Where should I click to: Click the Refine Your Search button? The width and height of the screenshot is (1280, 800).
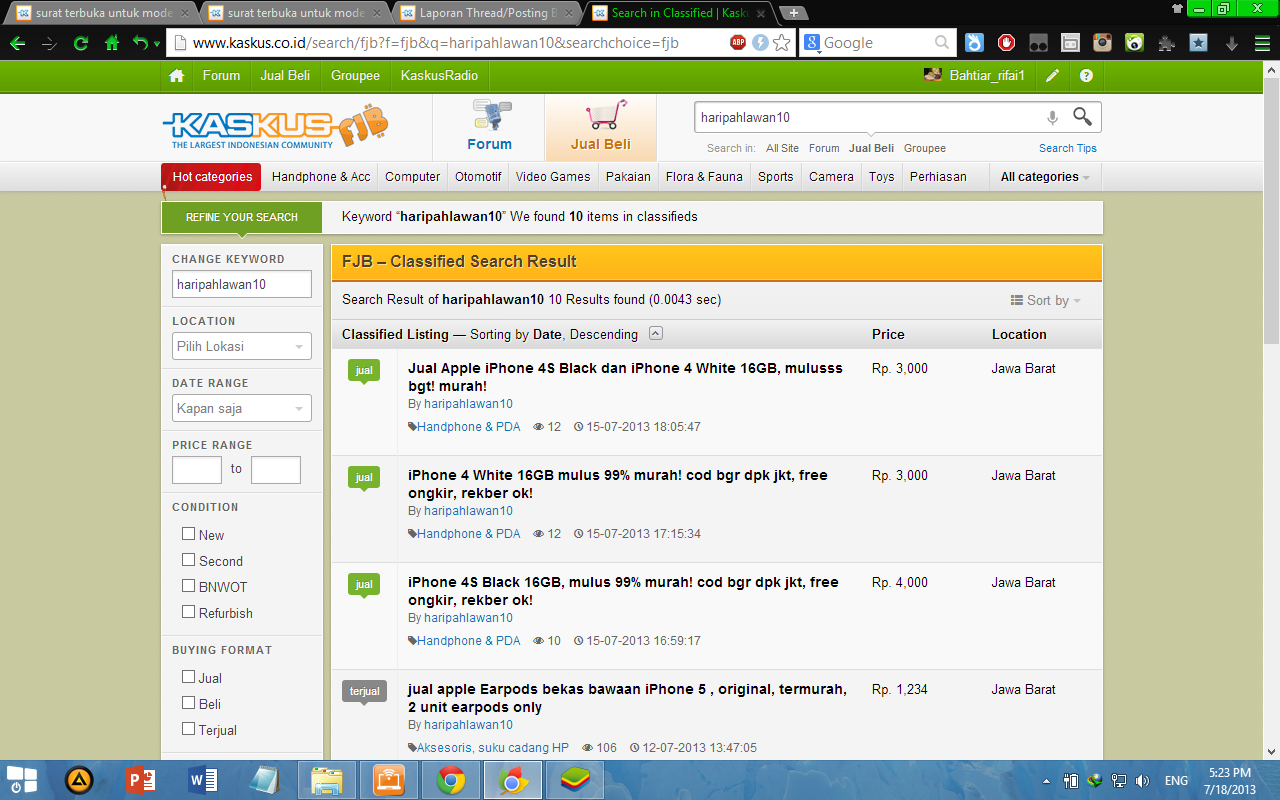(x=242, y=217)
